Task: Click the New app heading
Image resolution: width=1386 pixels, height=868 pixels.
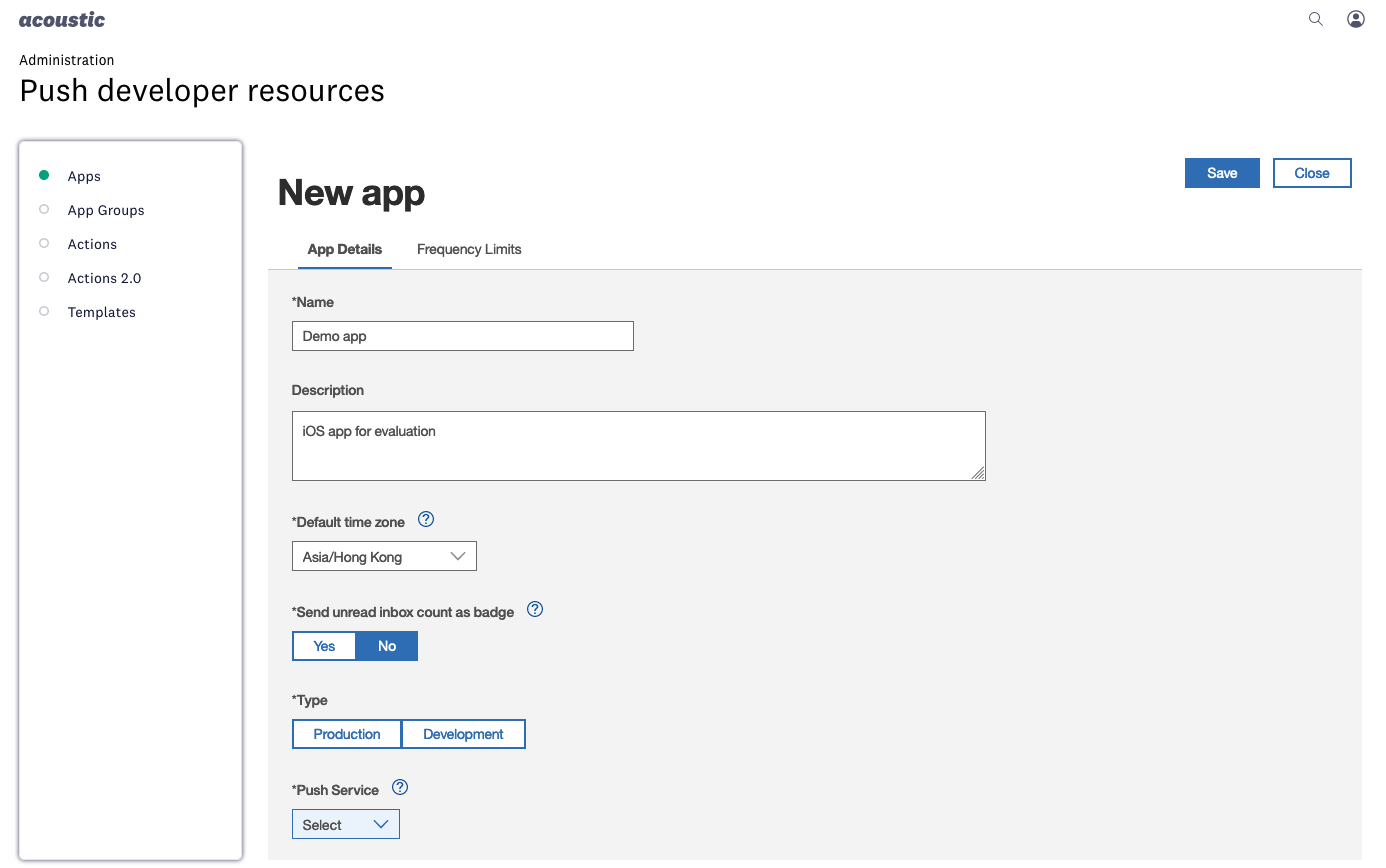Action: click(x=351, y=192)
